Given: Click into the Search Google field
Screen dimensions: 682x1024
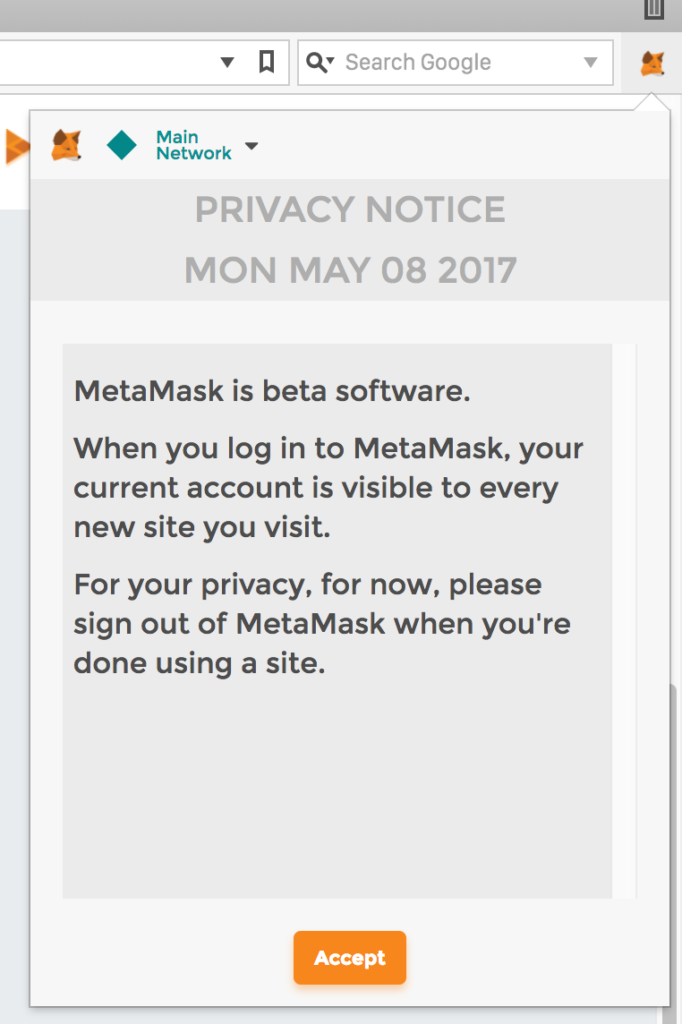Looking at the screenshot, I should click(455, 63).
